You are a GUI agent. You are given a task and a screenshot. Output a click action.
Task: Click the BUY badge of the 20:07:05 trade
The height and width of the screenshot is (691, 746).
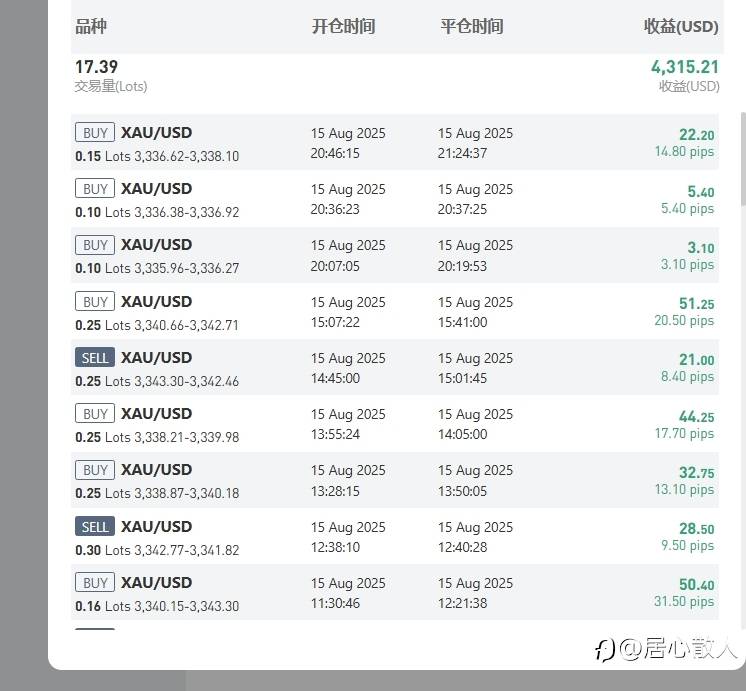(95, 245)
